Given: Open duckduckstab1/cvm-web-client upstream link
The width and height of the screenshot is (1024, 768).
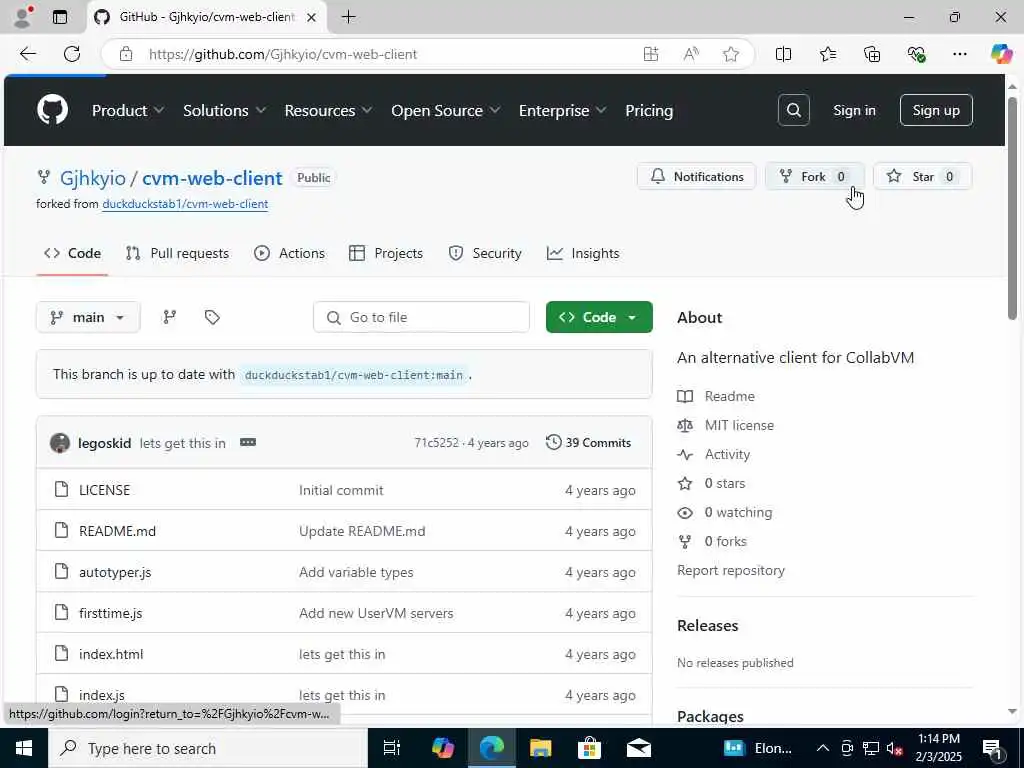Looking at the screenshot, I should click(x=185, y=204).
